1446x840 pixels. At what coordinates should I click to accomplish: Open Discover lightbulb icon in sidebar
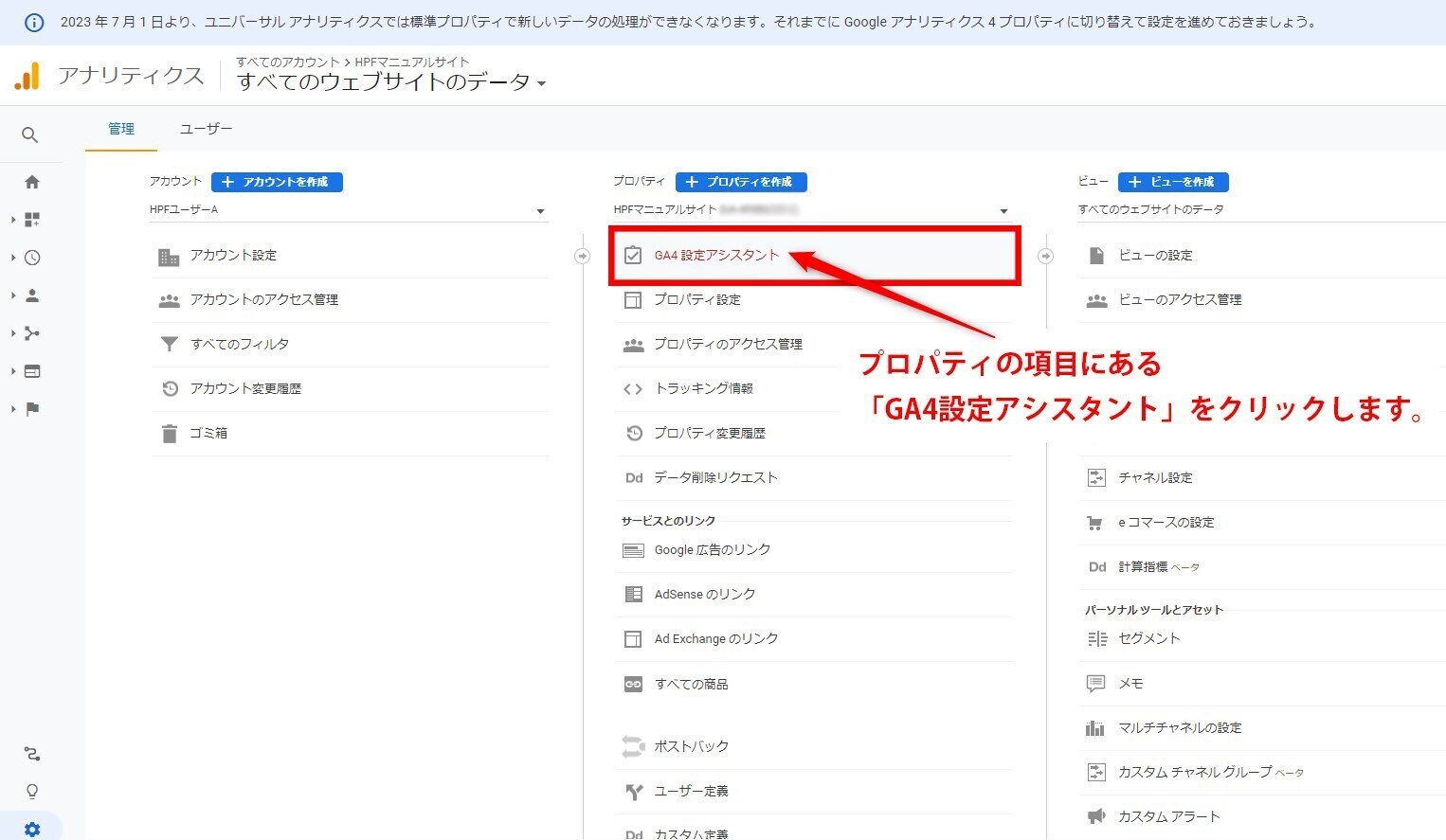[x=32, y=792]
